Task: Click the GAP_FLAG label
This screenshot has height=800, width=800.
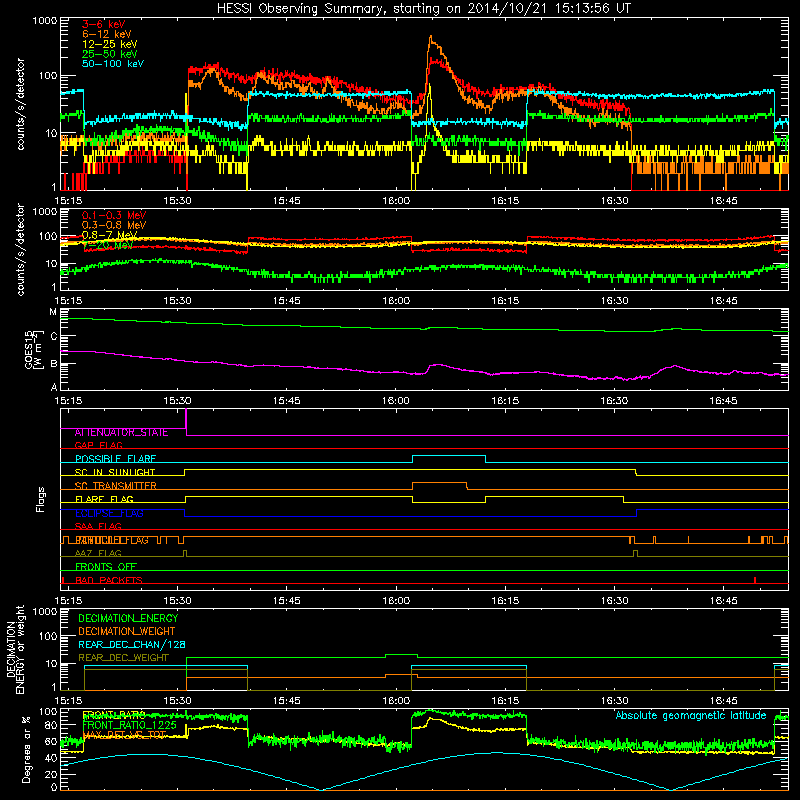Action: (x=98, y=445)
